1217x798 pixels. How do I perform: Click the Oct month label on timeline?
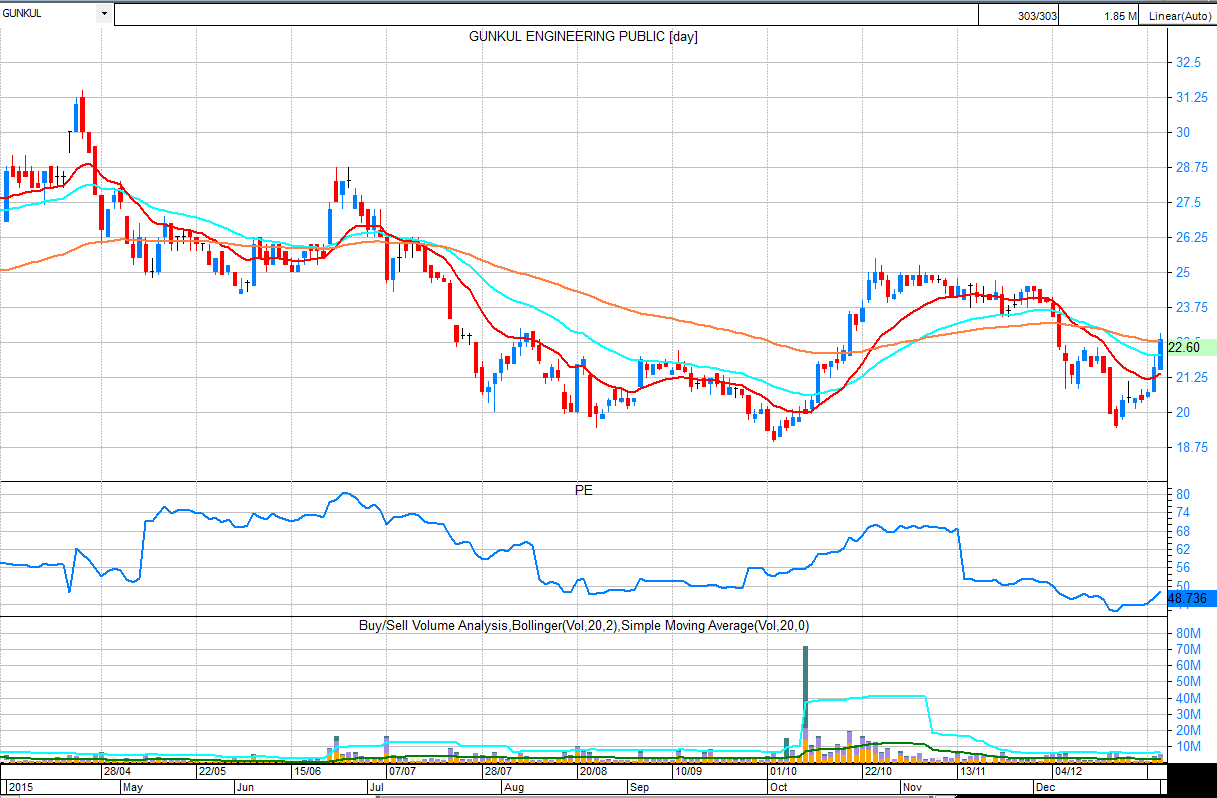click(776, 787)
